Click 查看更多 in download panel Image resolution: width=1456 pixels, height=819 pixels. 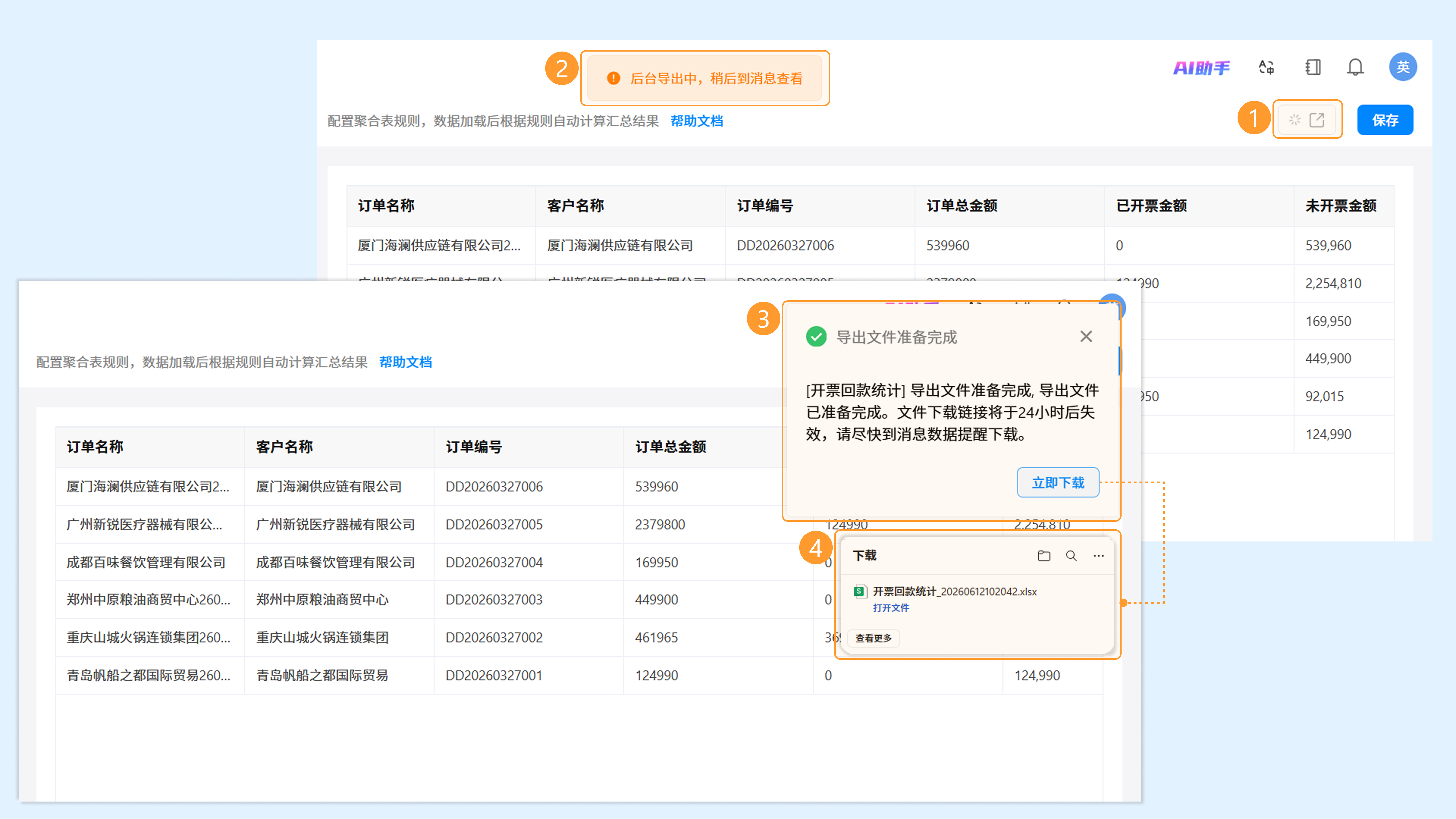(x=873, y=638)
